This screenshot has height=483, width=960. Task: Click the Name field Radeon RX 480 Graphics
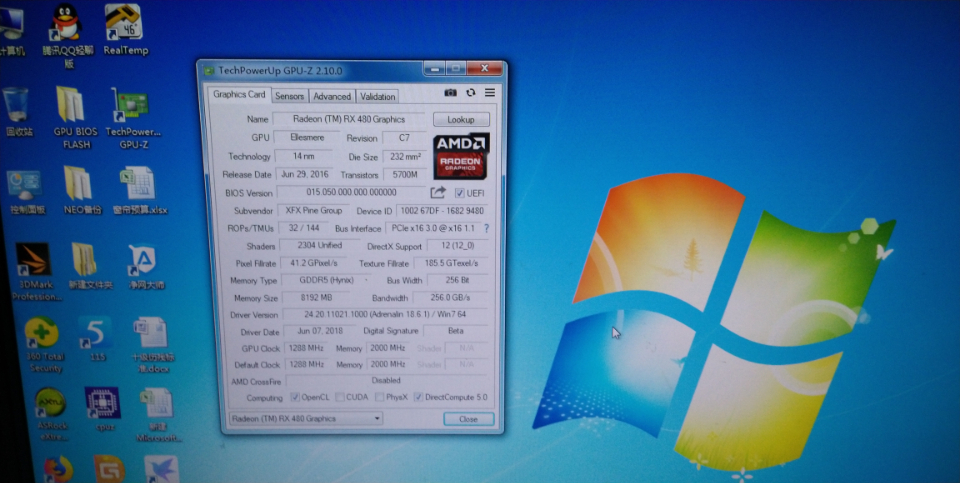[x=348, y=119]
